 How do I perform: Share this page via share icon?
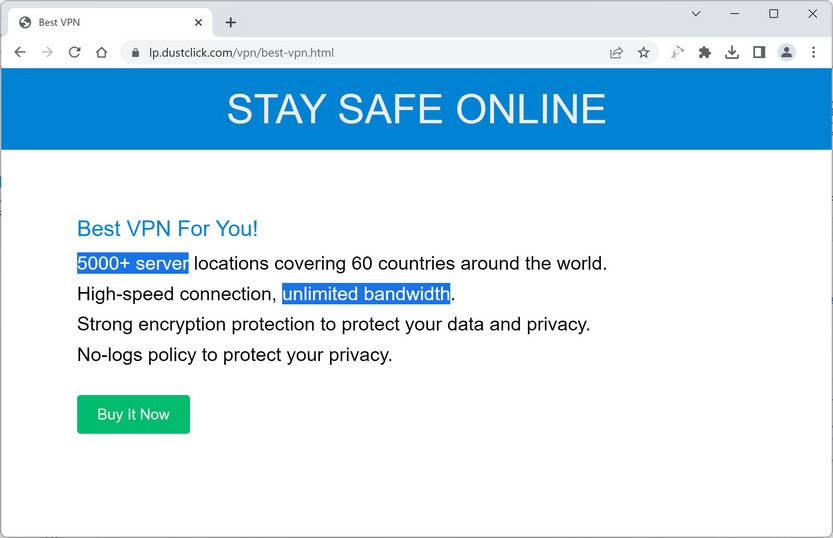pos(616,52)
